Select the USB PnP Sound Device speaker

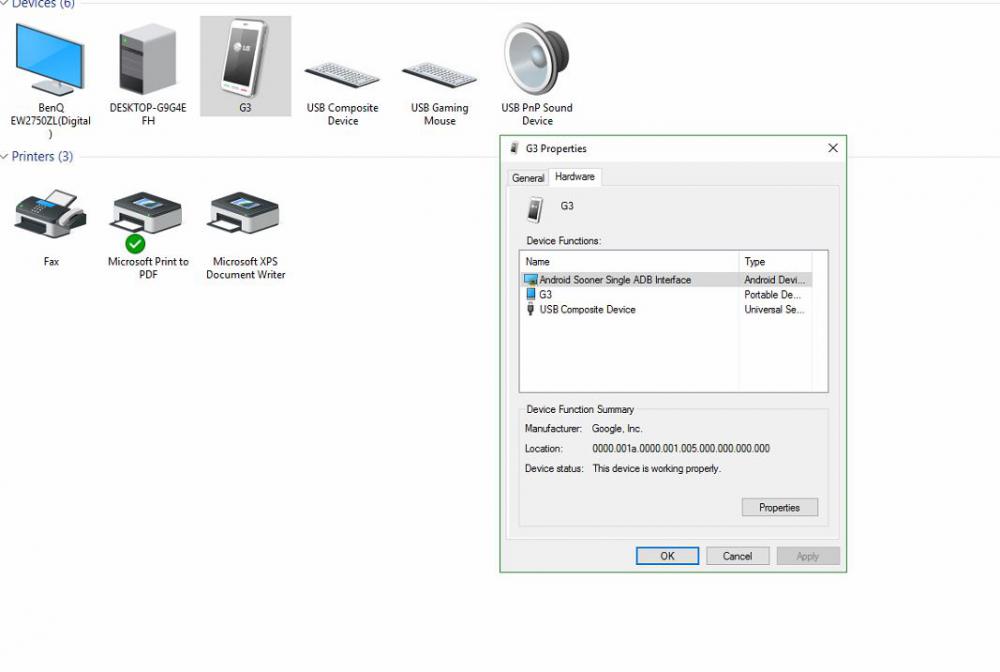point(537,62)
